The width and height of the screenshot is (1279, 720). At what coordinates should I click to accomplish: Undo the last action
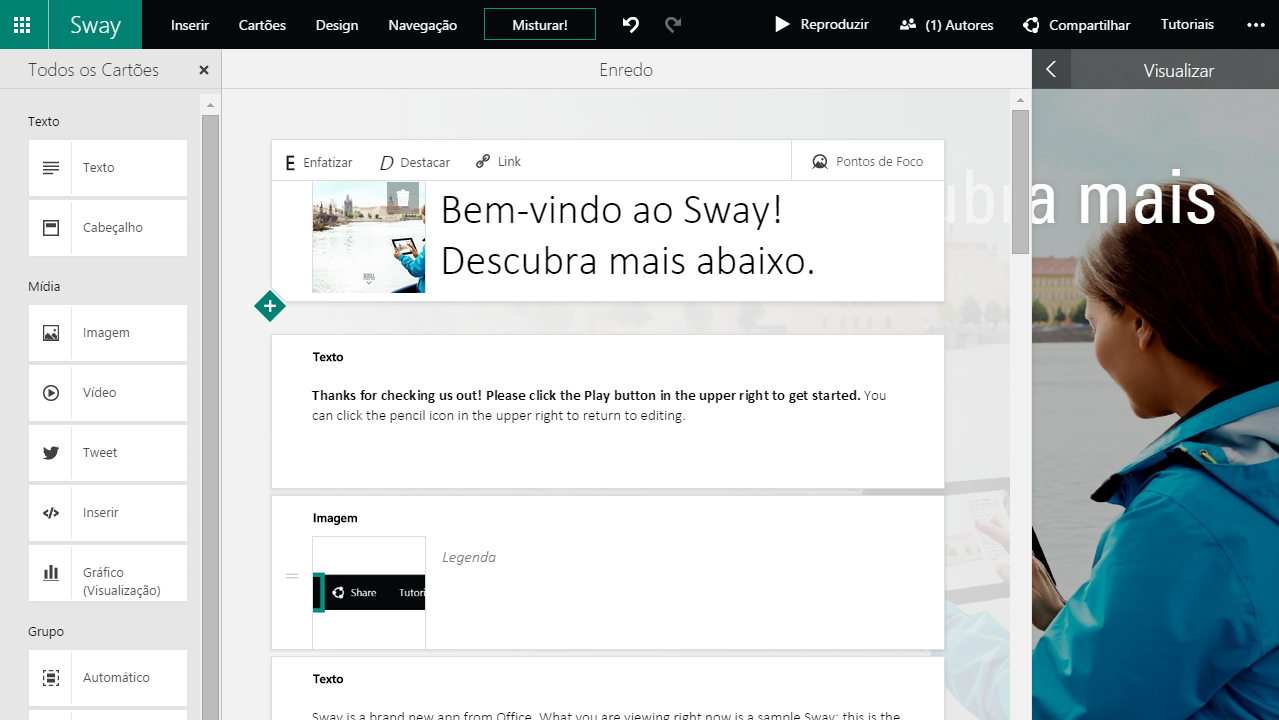pyautogui.click(x=631, y=24)
